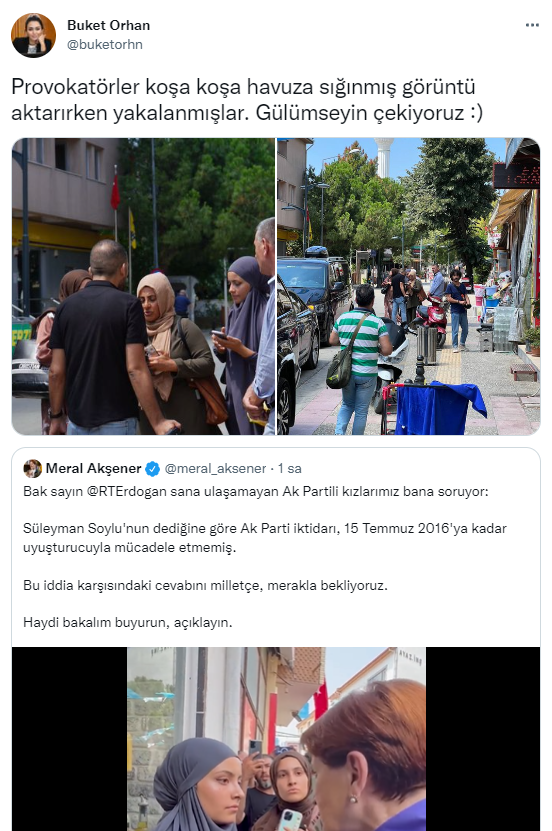Click the line mentioning Süleyman Soylu

(265, 528)
